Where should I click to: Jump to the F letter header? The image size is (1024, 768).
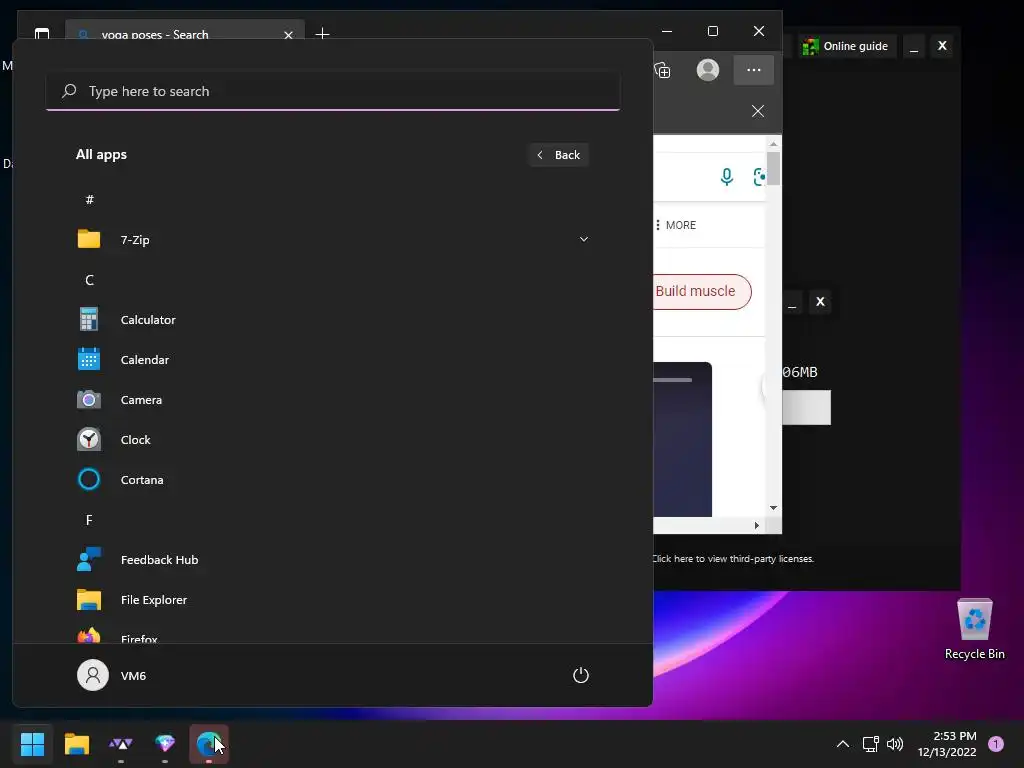pyautogui.click(x=89, y=520)
